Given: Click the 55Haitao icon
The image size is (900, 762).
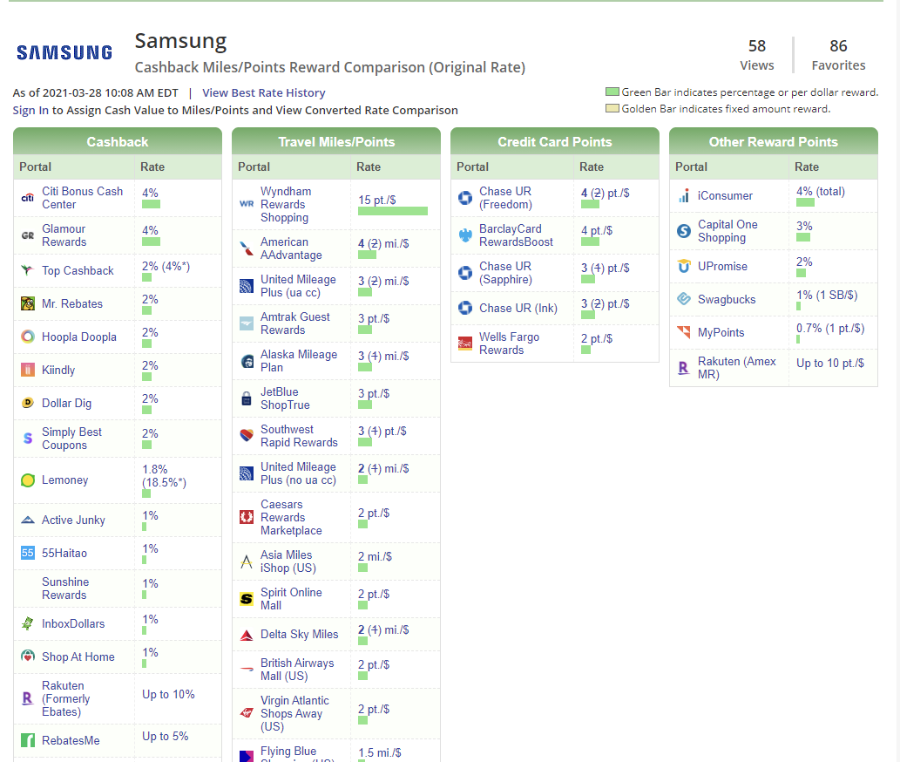Looking at the screenshot, I should (x=28, y=553).
